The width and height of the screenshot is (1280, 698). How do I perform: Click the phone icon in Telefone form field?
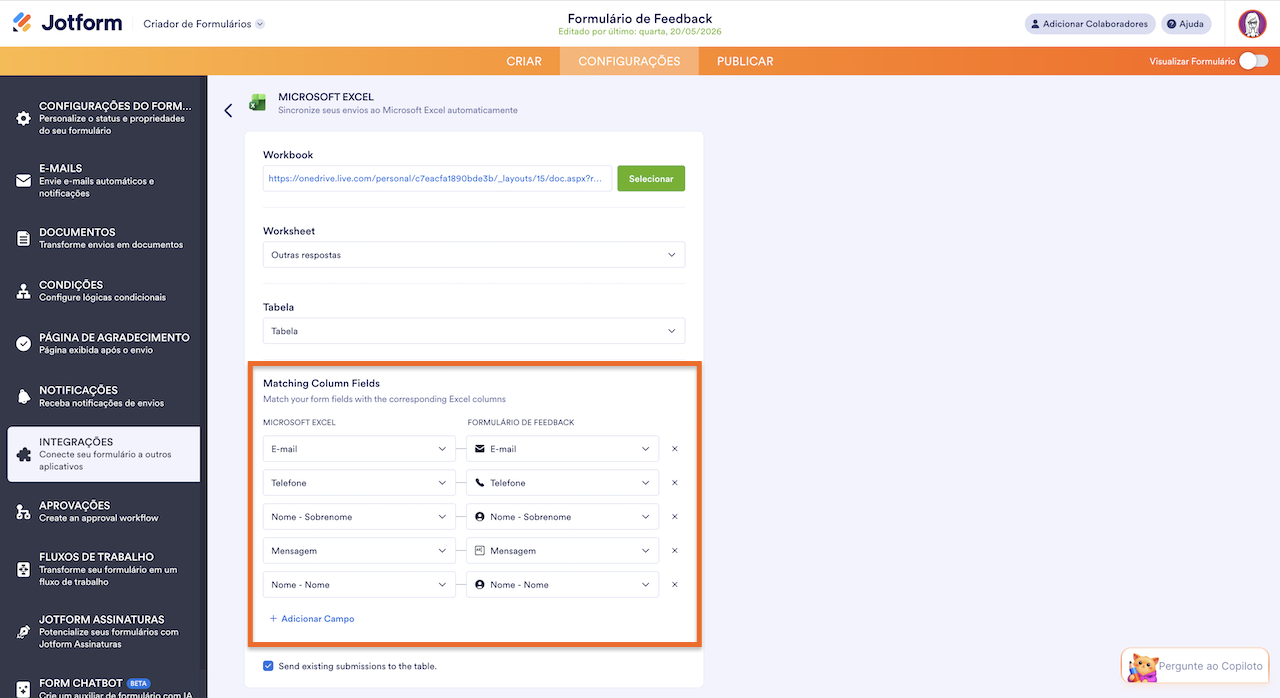[480, 483]
